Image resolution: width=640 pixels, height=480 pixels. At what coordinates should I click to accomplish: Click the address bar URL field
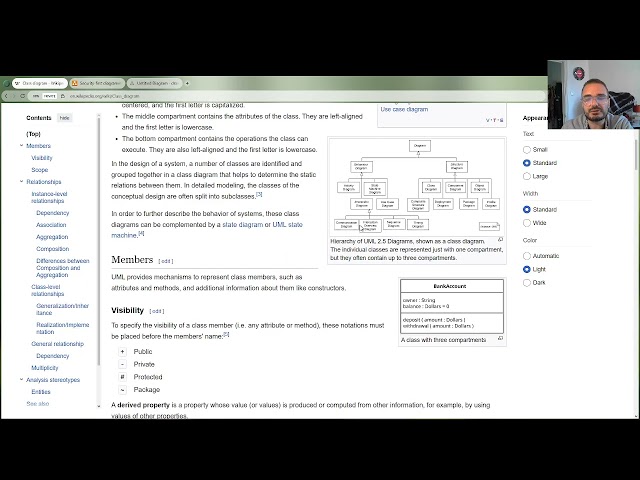[286, 96]
